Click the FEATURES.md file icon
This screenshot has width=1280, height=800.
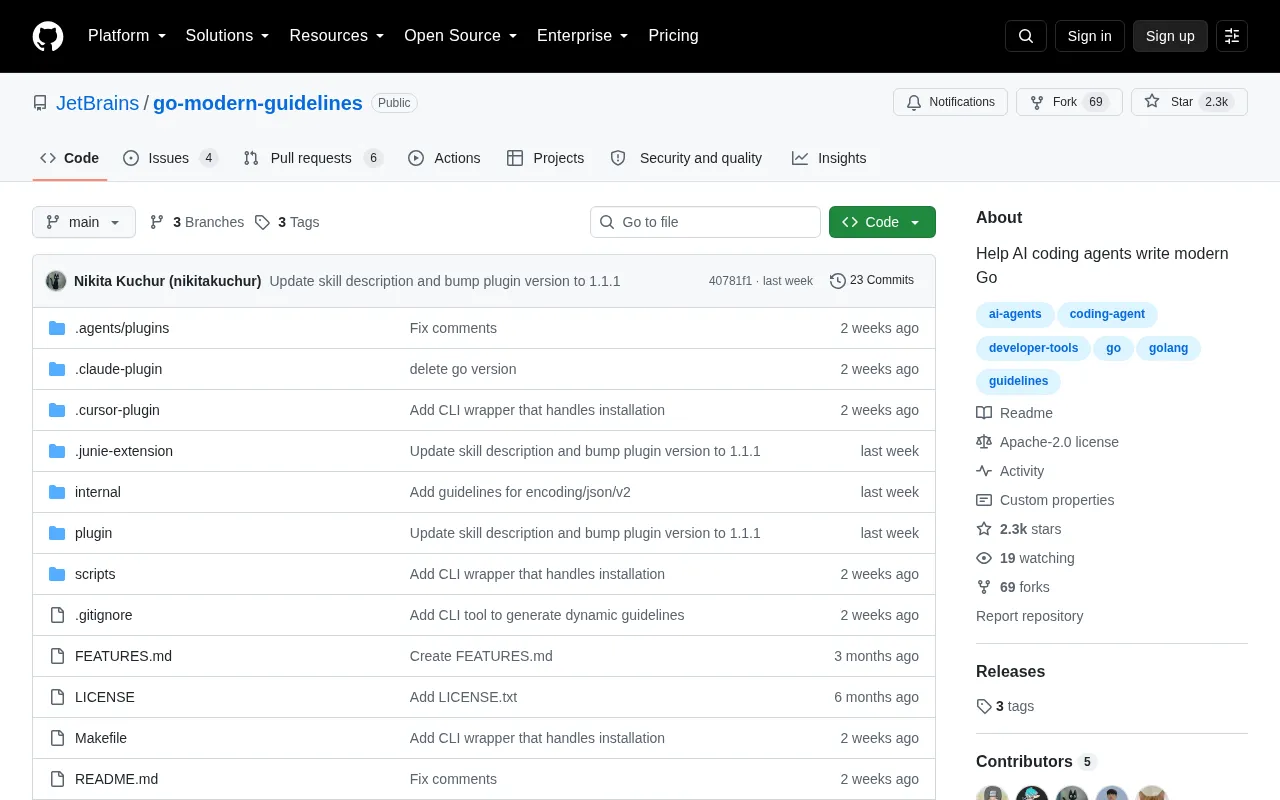click(x=57, y=656)
